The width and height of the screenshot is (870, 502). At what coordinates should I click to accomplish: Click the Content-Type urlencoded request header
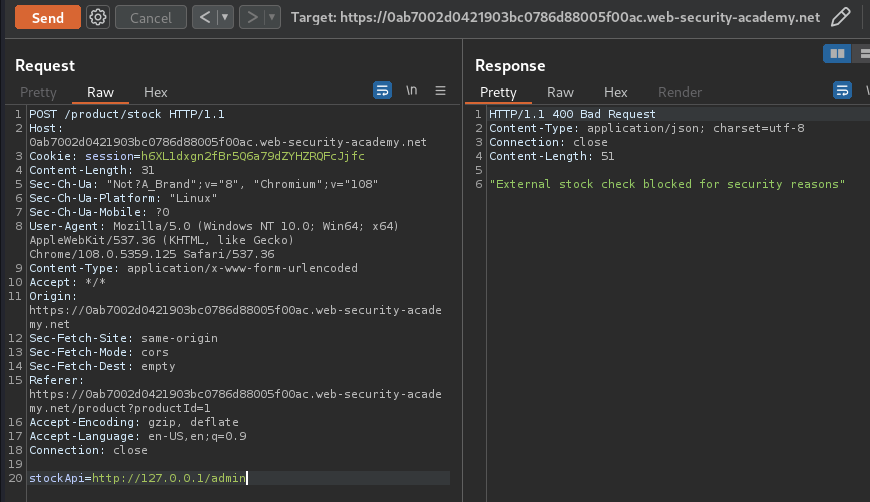coord(193,268)
